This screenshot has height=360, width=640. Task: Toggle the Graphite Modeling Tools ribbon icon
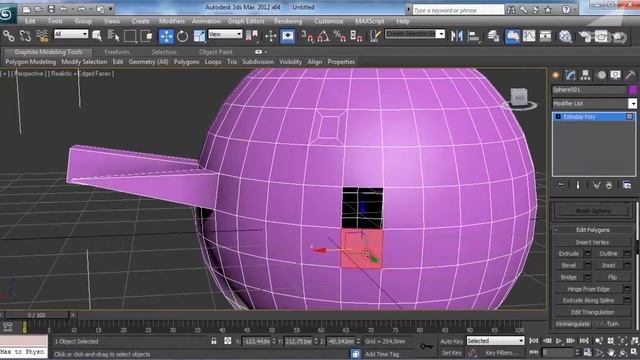(x=512, y=36)
